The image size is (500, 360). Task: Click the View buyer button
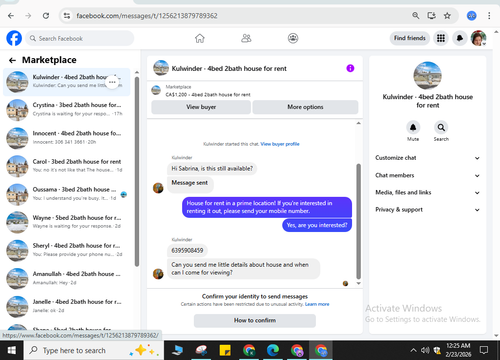click(201, 107)
